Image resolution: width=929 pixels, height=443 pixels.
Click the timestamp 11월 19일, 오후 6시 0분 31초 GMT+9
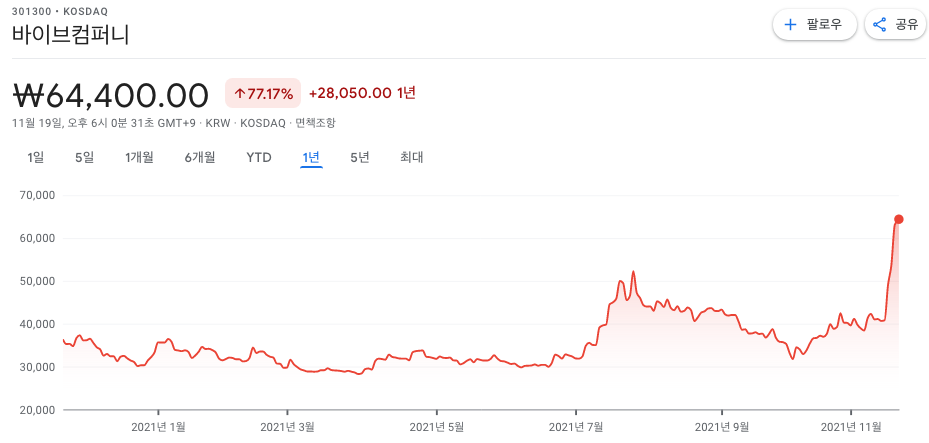[x=105, y=123]
